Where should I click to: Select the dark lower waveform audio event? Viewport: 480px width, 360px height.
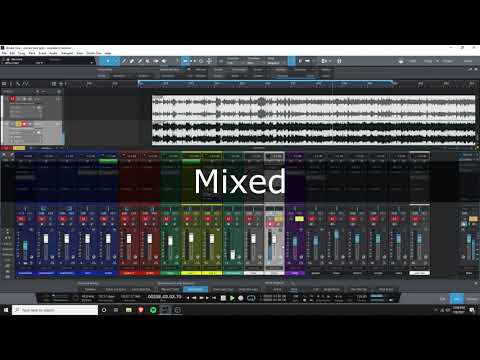(314, 133)
